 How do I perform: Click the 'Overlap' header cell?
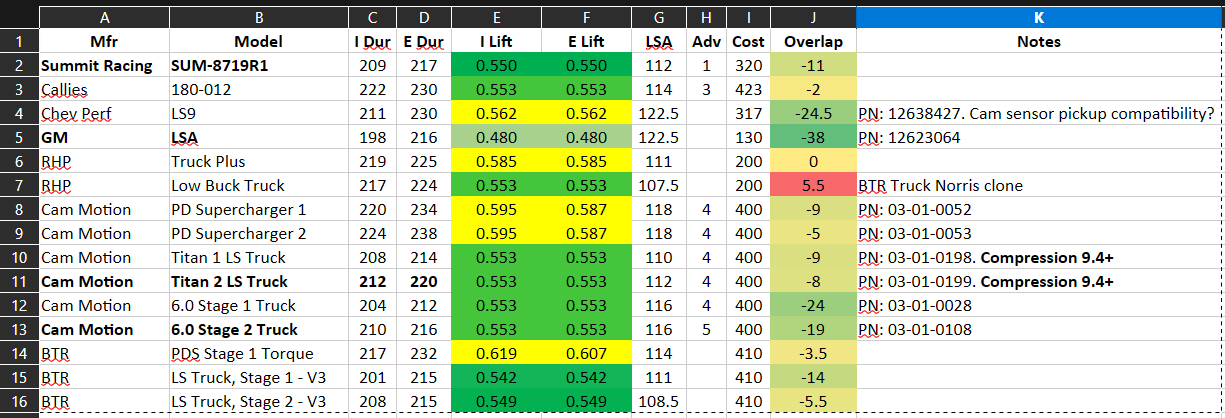click(813, 42)
